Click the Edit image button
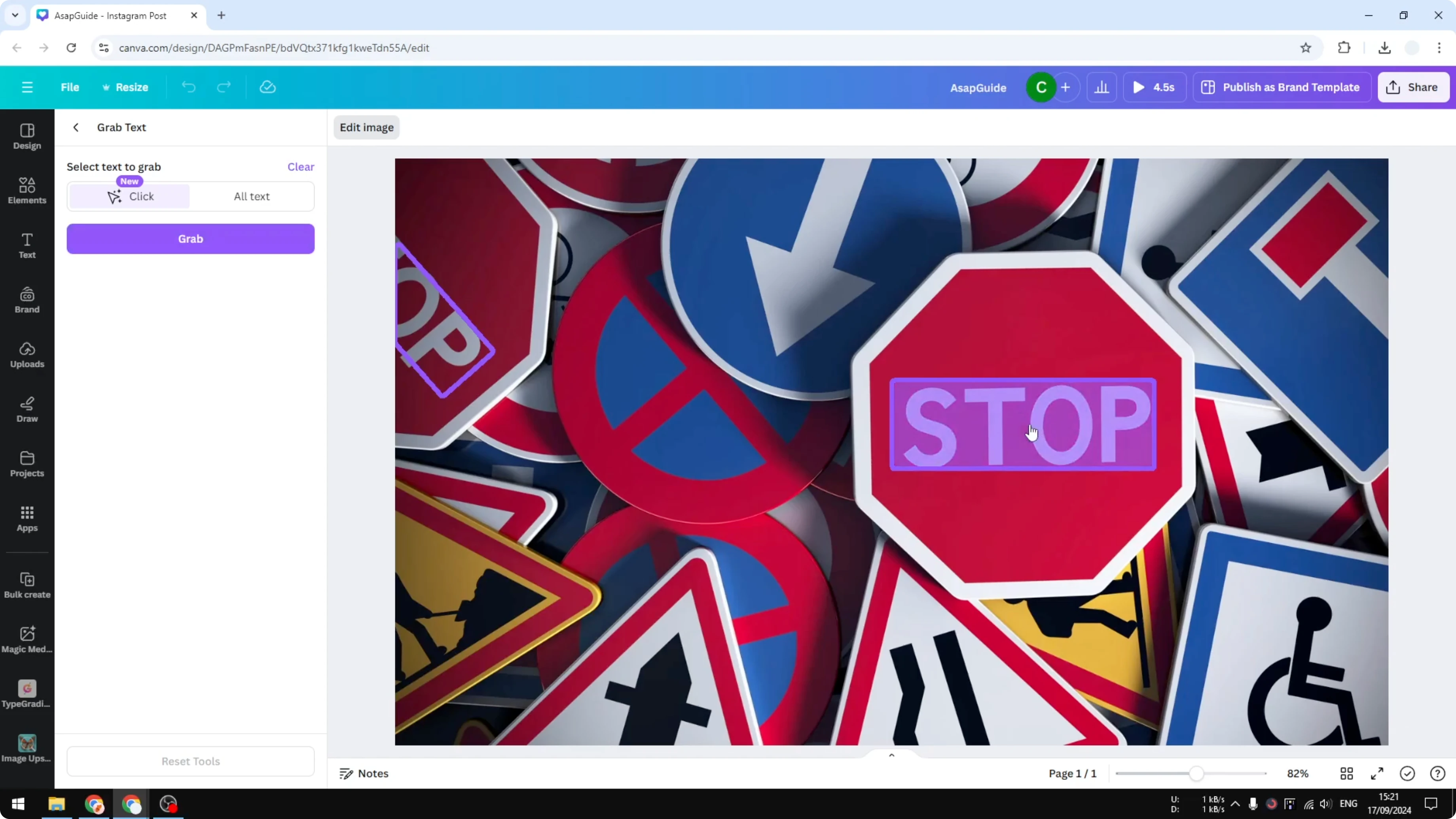The image size is (1456, 819). [367, 127]
